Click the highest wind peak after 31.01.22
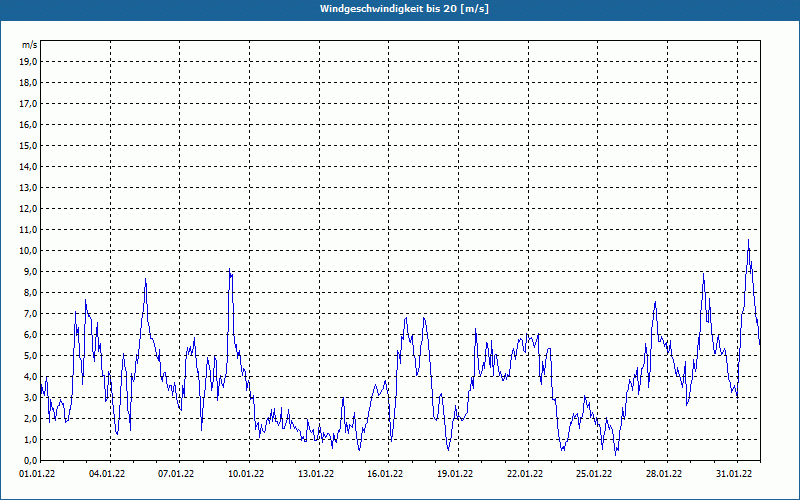The image size is (800, 500). [x=748, y=240]
